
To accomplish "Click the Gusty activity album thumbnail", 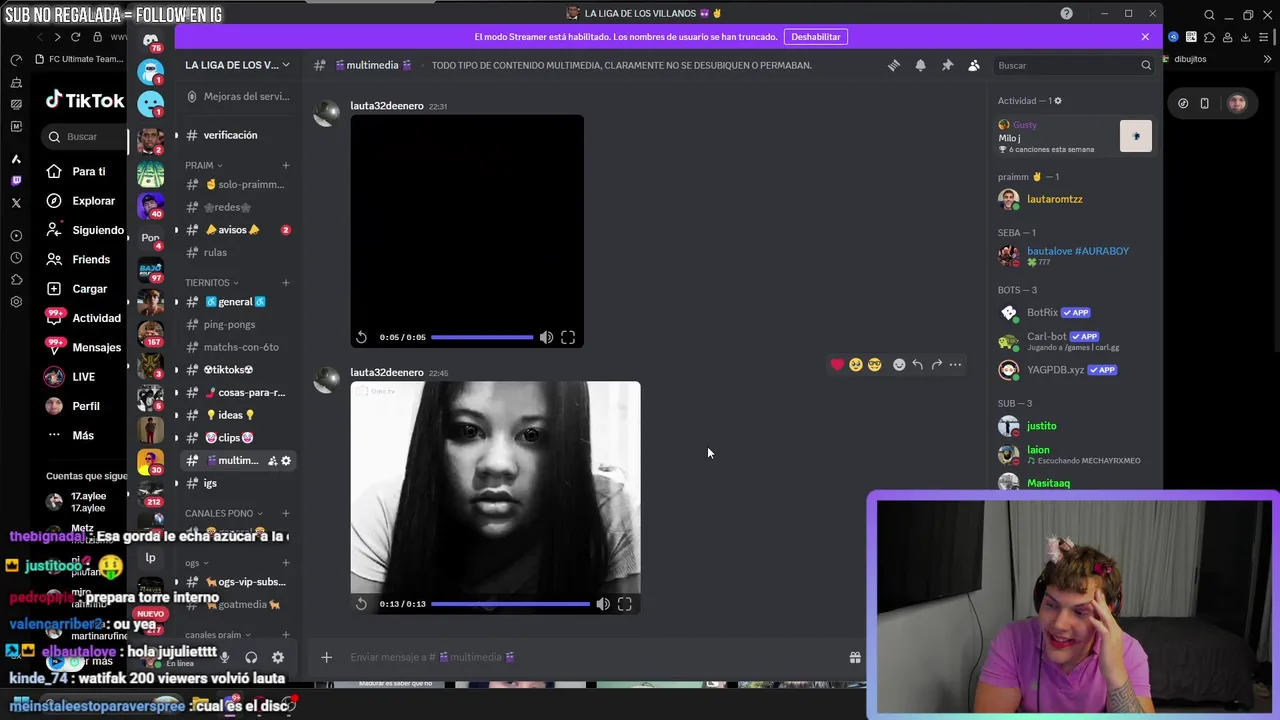I will click(x=1136, y=136).
